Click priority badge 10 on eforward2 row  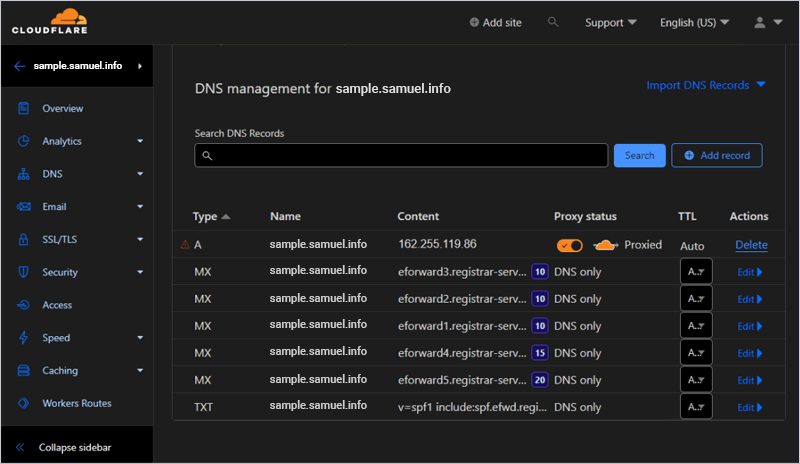coord(540,299)
